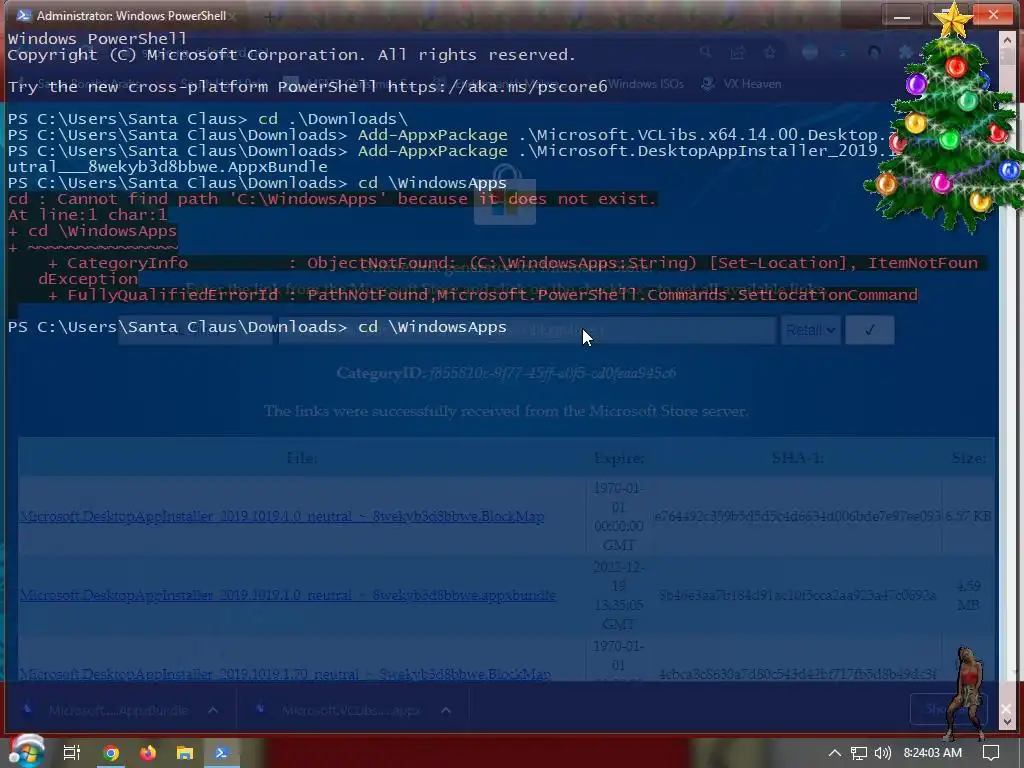Image resolution: width=1024 pixels, height=768 pixels.
Task: Open the Windows Start button
Action: click(27, 752)
